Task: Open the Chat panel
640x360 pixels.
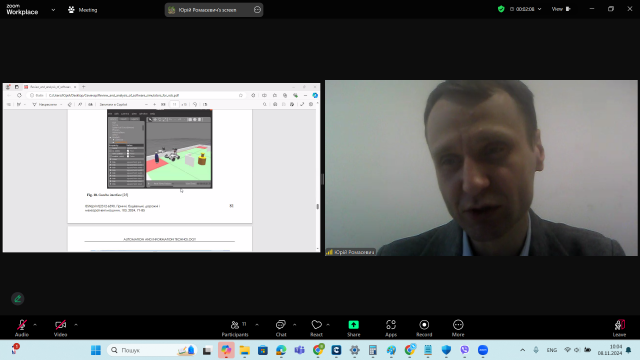Action: [281, 328]
